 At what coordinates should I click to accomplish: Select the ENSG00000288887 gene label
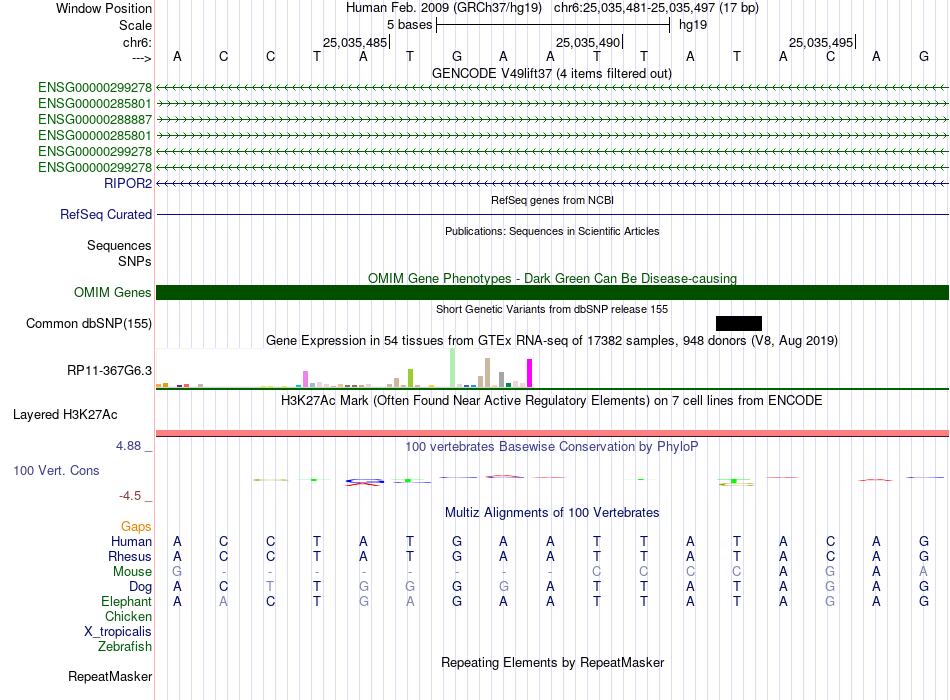(95, 119)
